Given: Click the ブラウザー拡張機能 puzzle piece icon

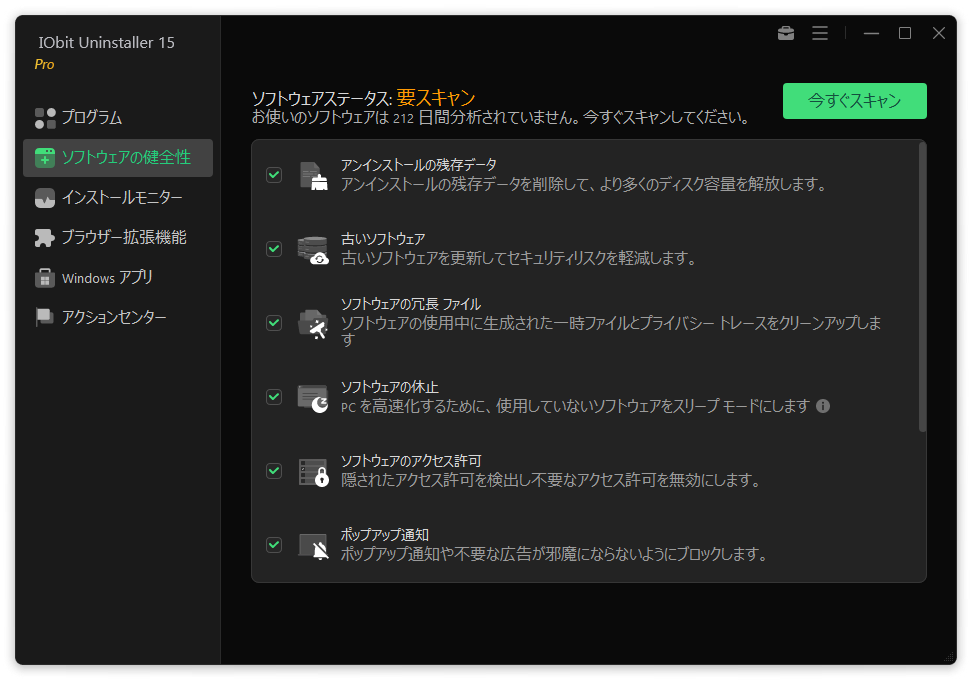Looking at the screenshot, I should (x=45, y=238).
